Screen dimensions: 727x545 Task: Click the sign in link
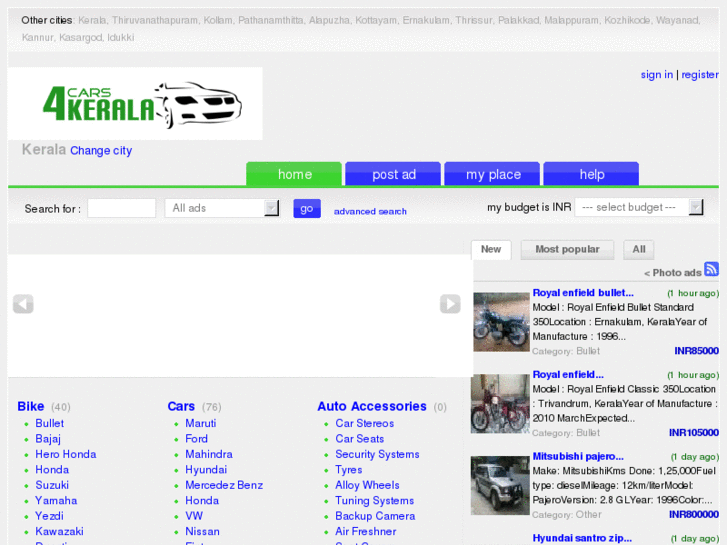(x=657, y=75)
